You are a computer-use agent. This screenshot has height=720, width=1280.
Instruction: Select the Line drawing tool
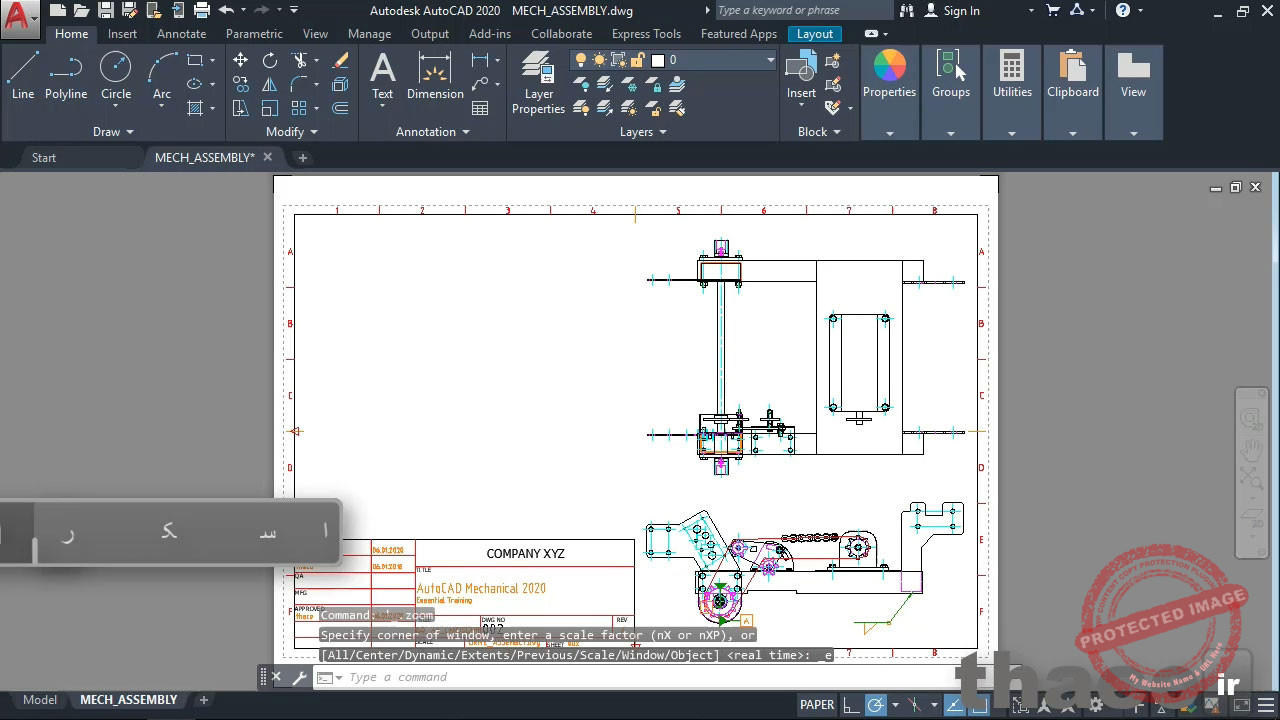coord(22,76)
